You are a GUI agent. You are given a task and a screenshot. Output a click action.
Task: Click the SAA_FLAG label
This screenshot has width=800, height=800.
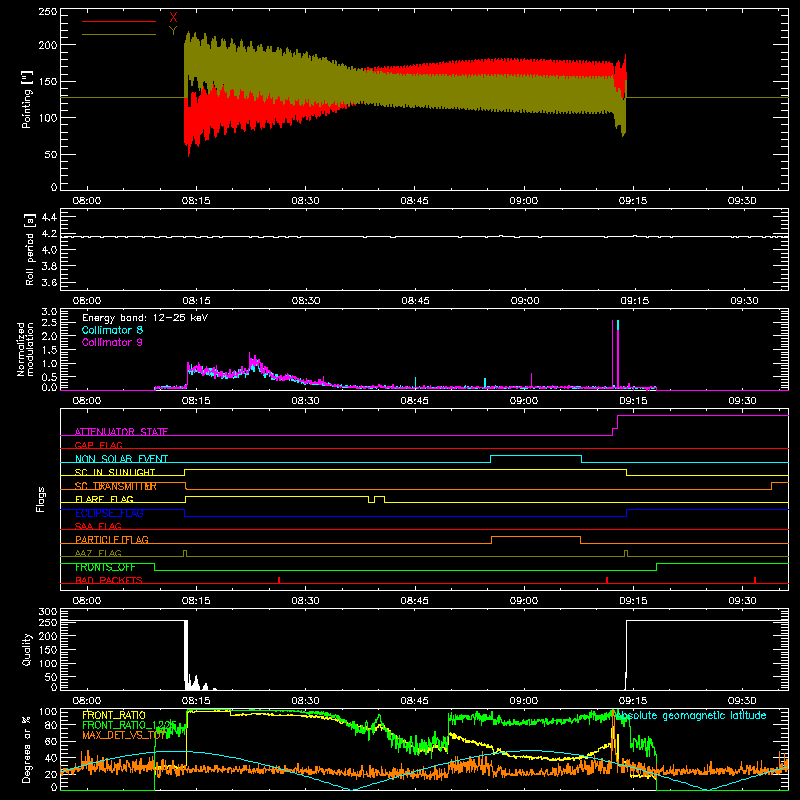(98, 526)
